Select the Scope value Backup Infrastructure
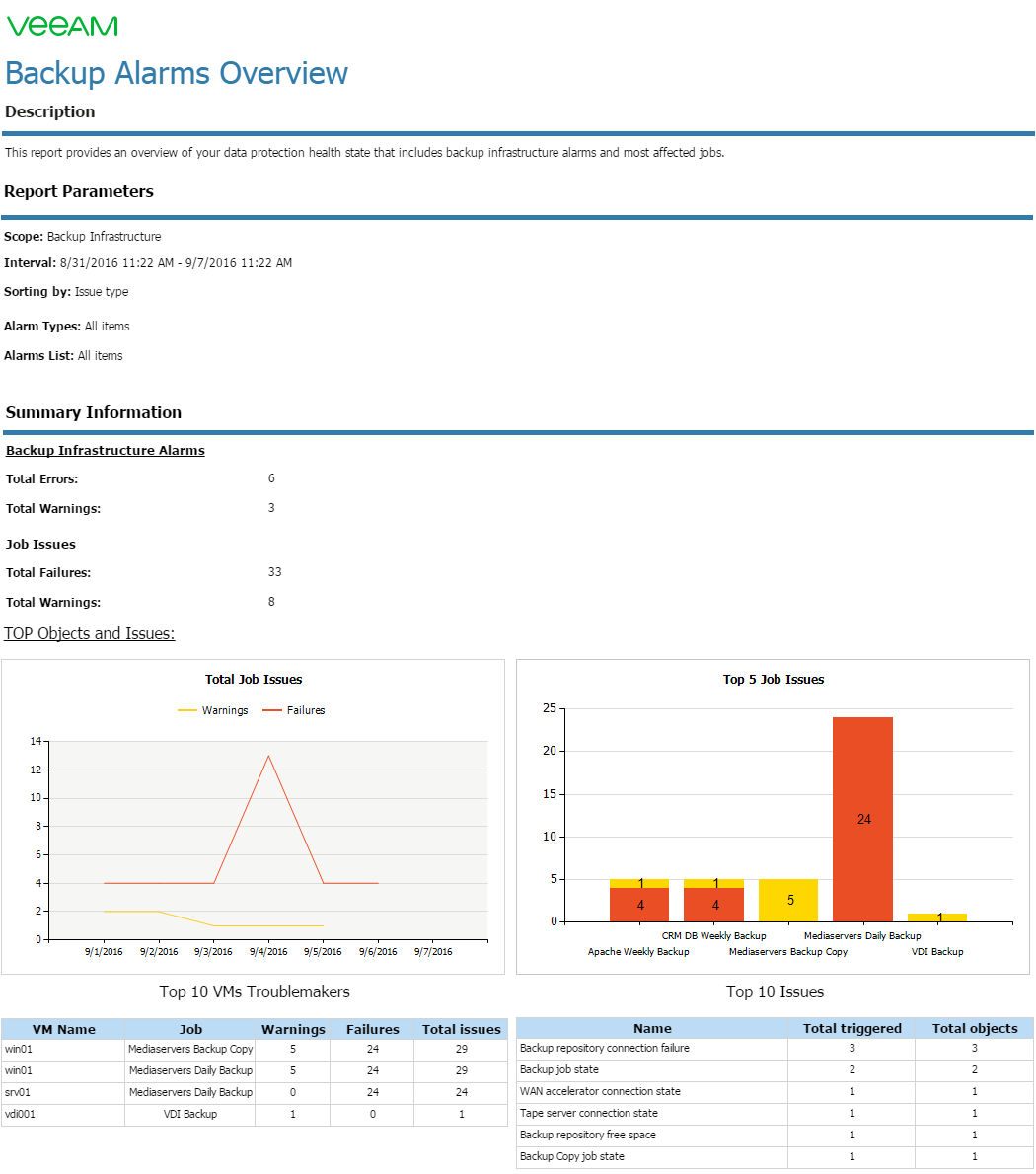The image size is (1036, 1174). [x=104, y=237]
